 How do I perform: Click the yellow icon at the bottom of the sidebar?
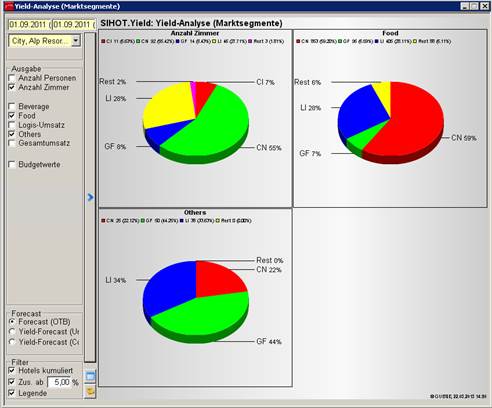(90, 391)
